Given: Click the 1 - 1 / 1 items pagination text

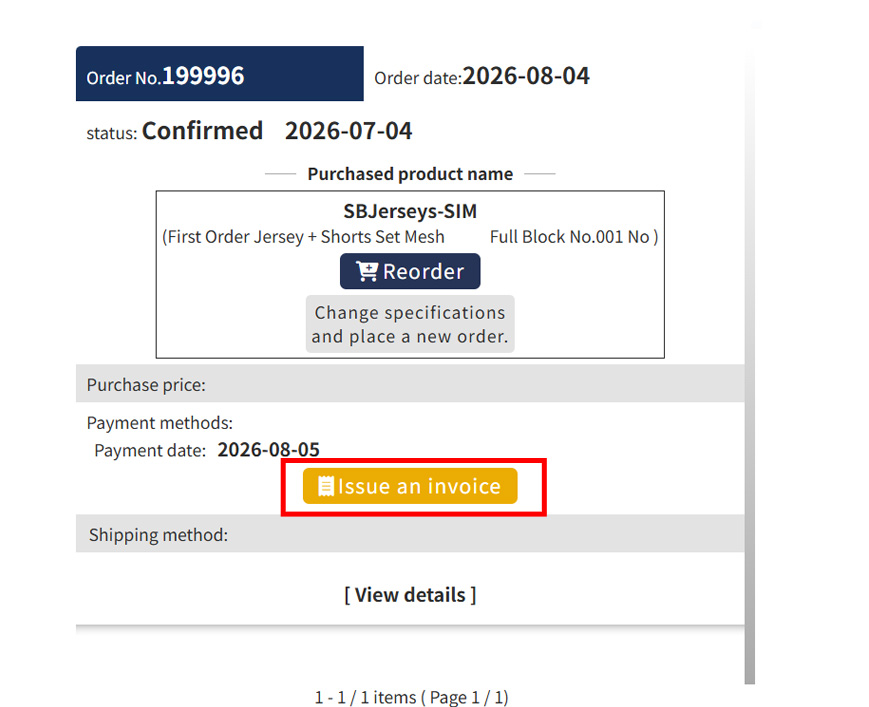Looking at the screenshot, I should [x=411, y=696].
